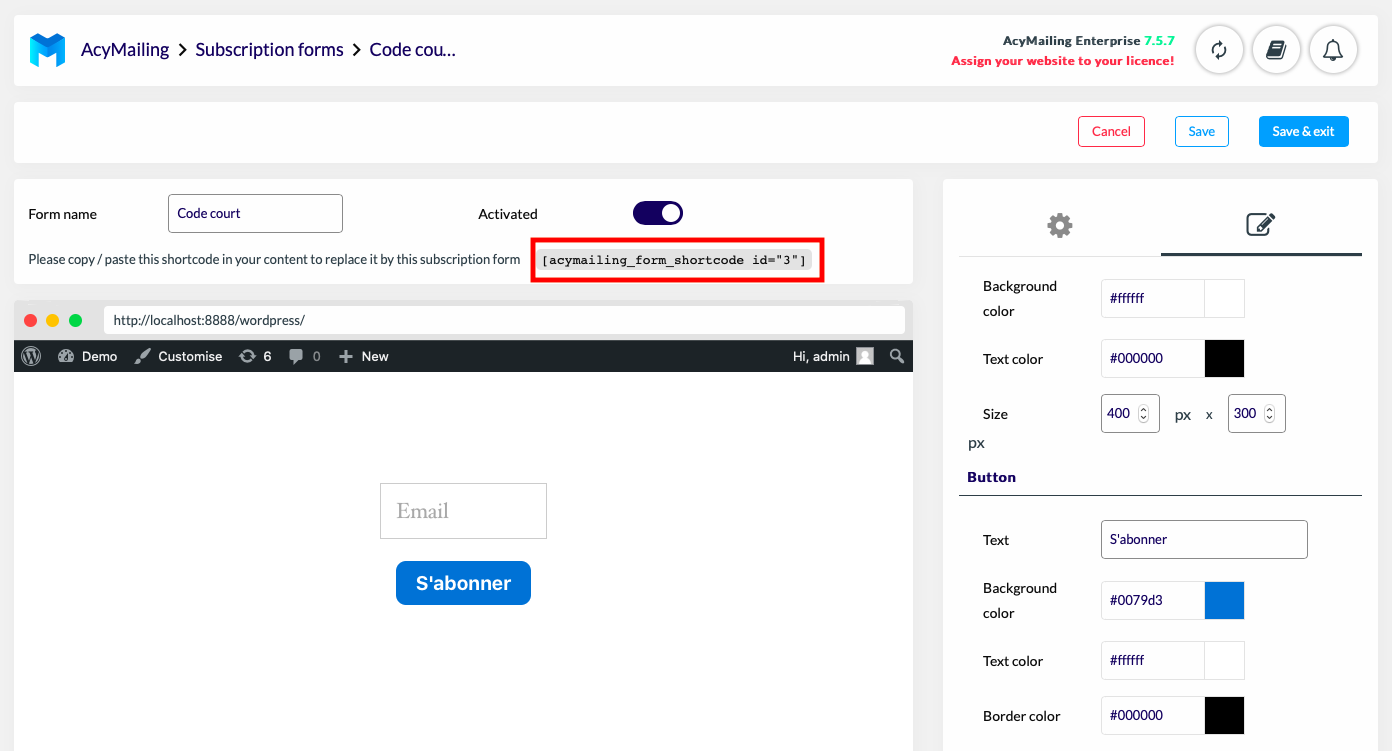Open Border color black swatch
This screenshot has height=751, width=1392.
1224,715
